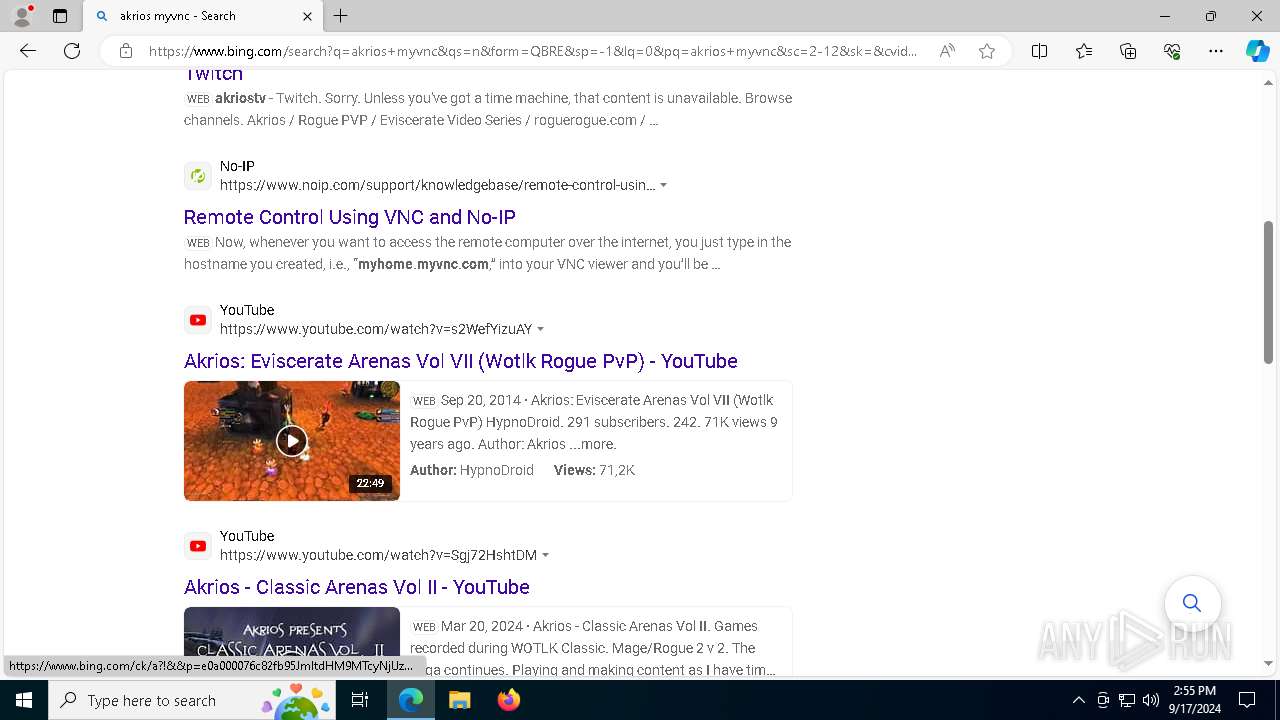Click the browser Back arrow
Image resolution: width=1280 pixels, height=720 pixels.
coord(28,51)
